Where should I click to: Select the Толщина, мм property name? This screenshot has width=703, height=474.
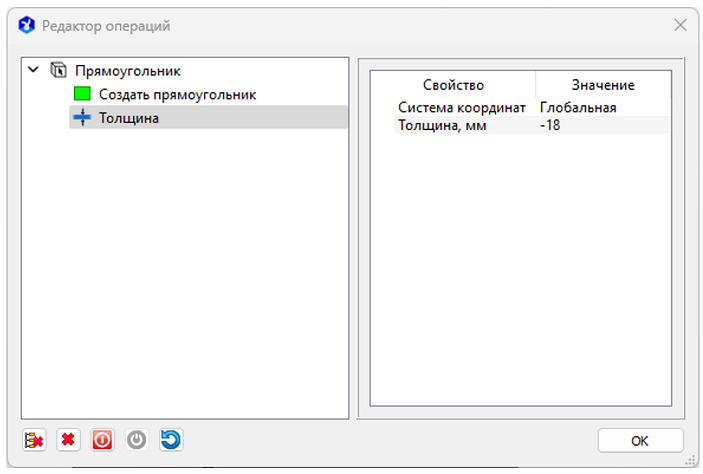pyautogui.click(x=441, y=125)
